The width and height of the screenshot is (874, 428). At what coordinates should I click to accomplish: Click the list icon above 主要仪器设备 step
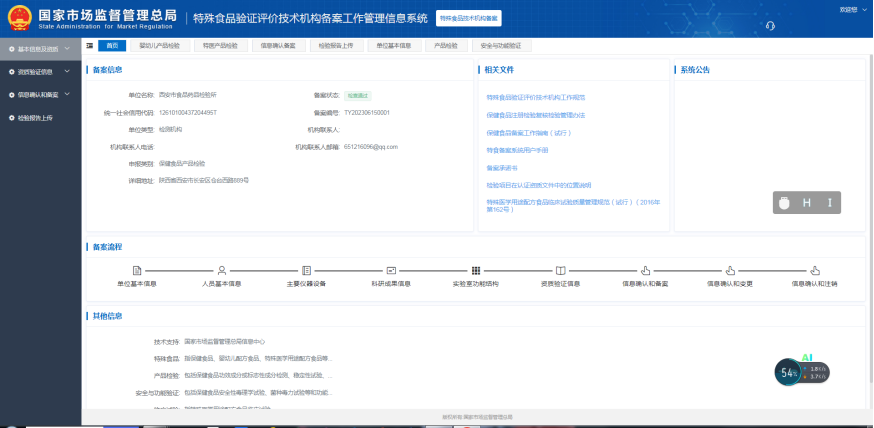click(306, 271)
